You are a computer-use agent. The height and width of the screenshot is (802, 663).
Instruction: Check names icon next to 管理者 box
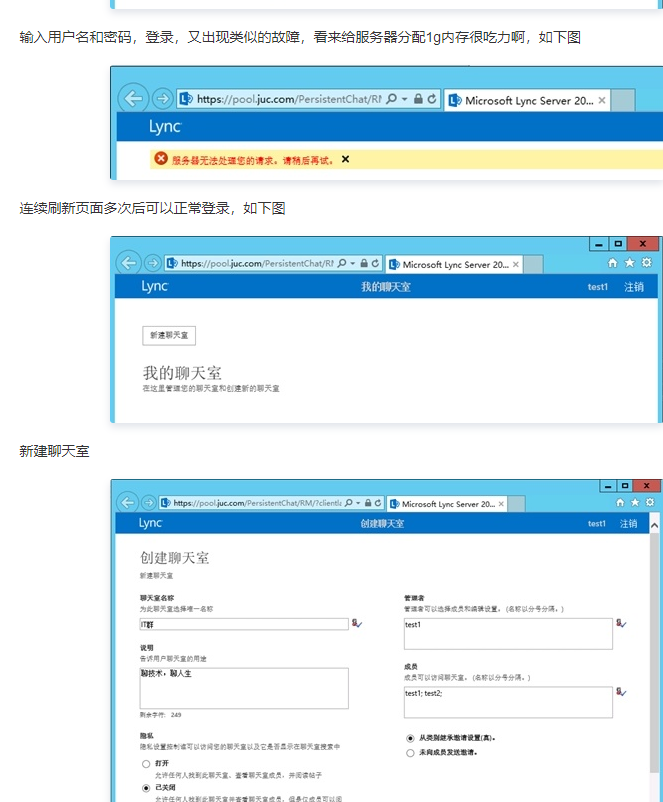coord(621,623)
